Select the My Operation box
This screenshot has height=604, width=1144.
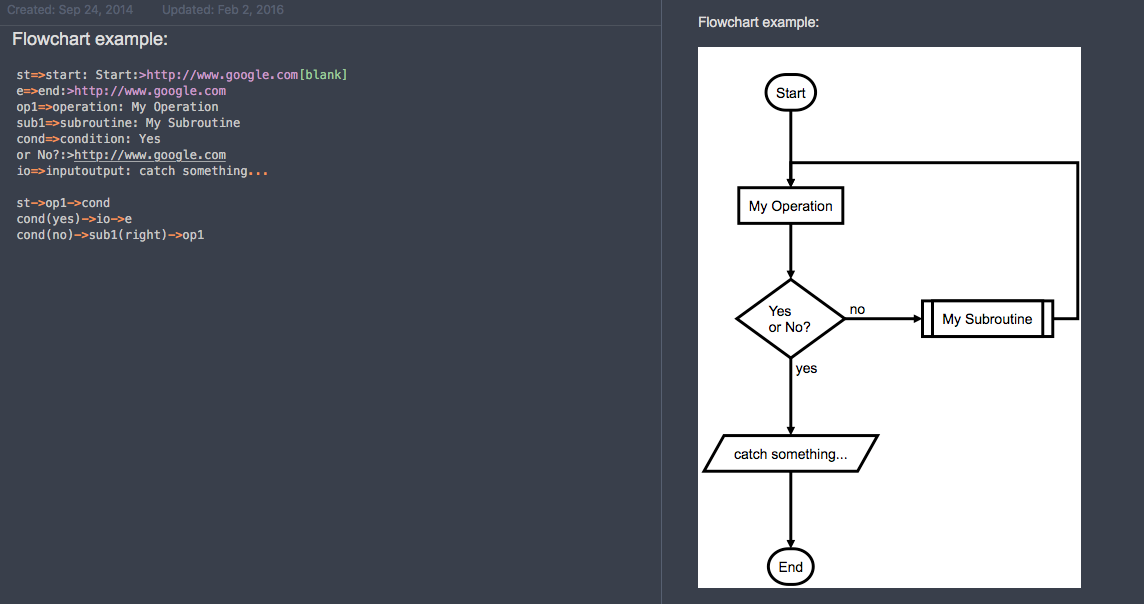[x=790, y=206]
